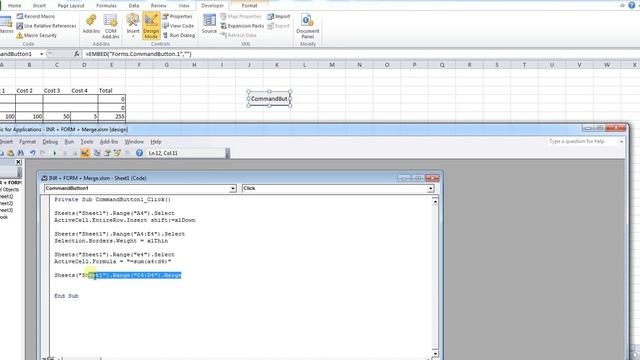Click cell showing 255
The image size is (640, 360).
coord(111,117)
